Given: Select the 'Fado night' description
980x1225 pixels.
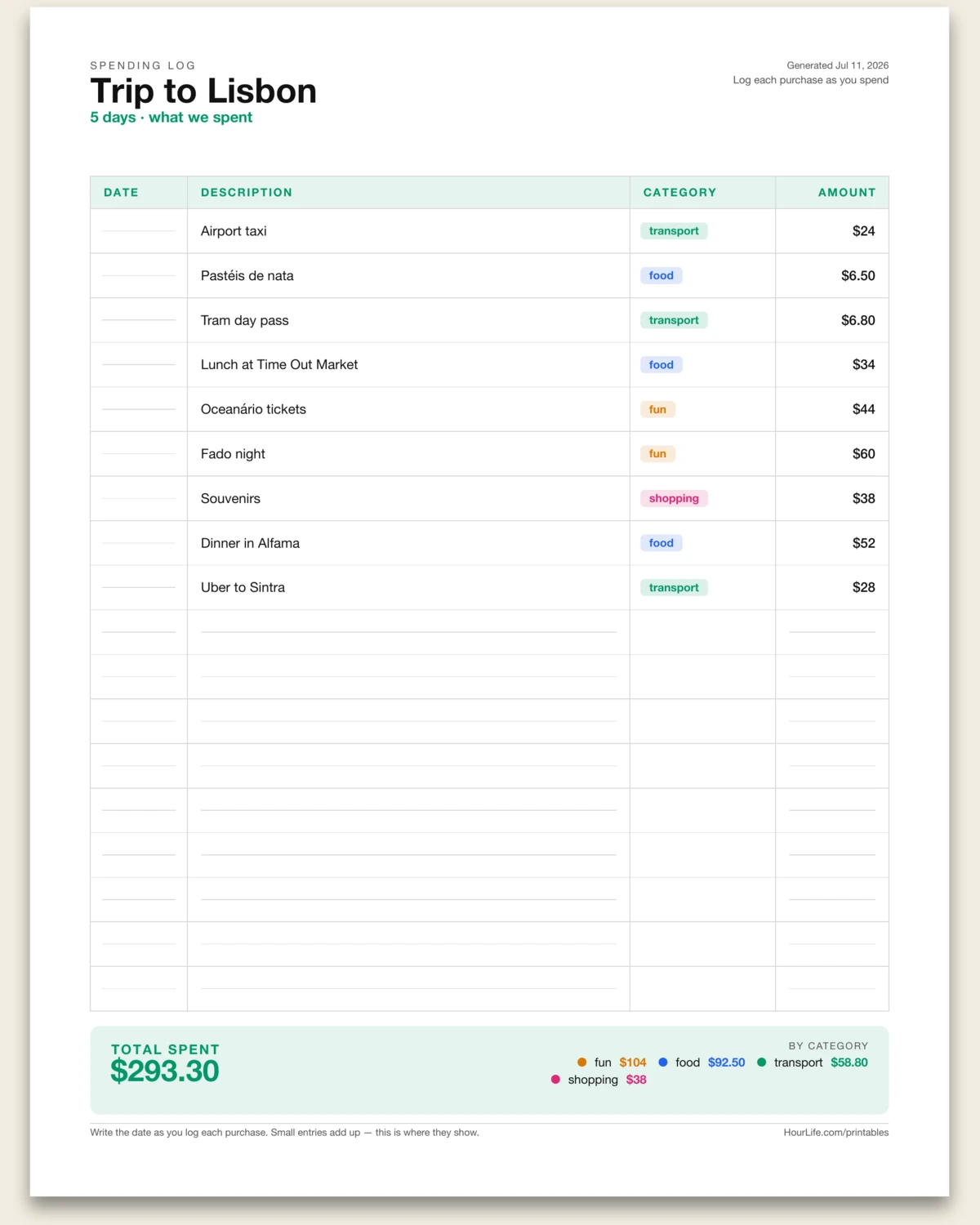Looking at the screenshot, I should (x=233, y=454).
